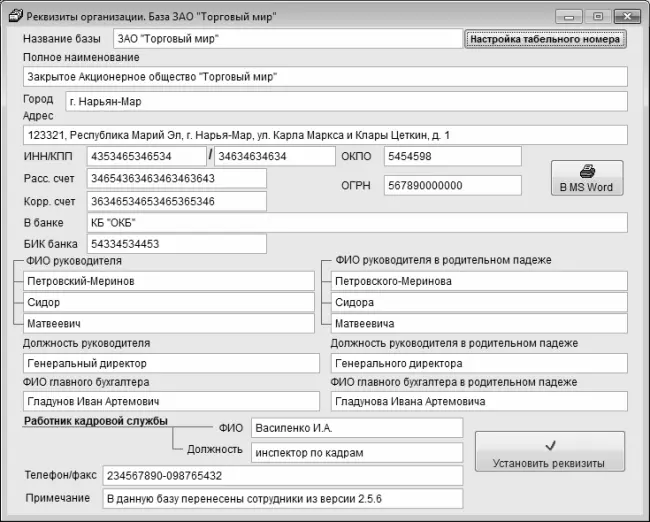This screenshot has height=522, width=650.
Task: Click the Петровский-Меринов surname field
Action: point(169,281)
